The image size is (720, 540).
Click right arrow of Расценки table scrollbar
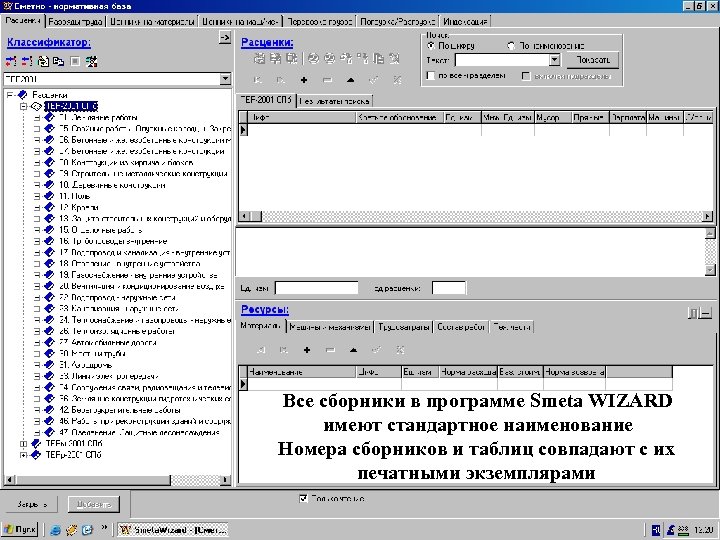707,216
